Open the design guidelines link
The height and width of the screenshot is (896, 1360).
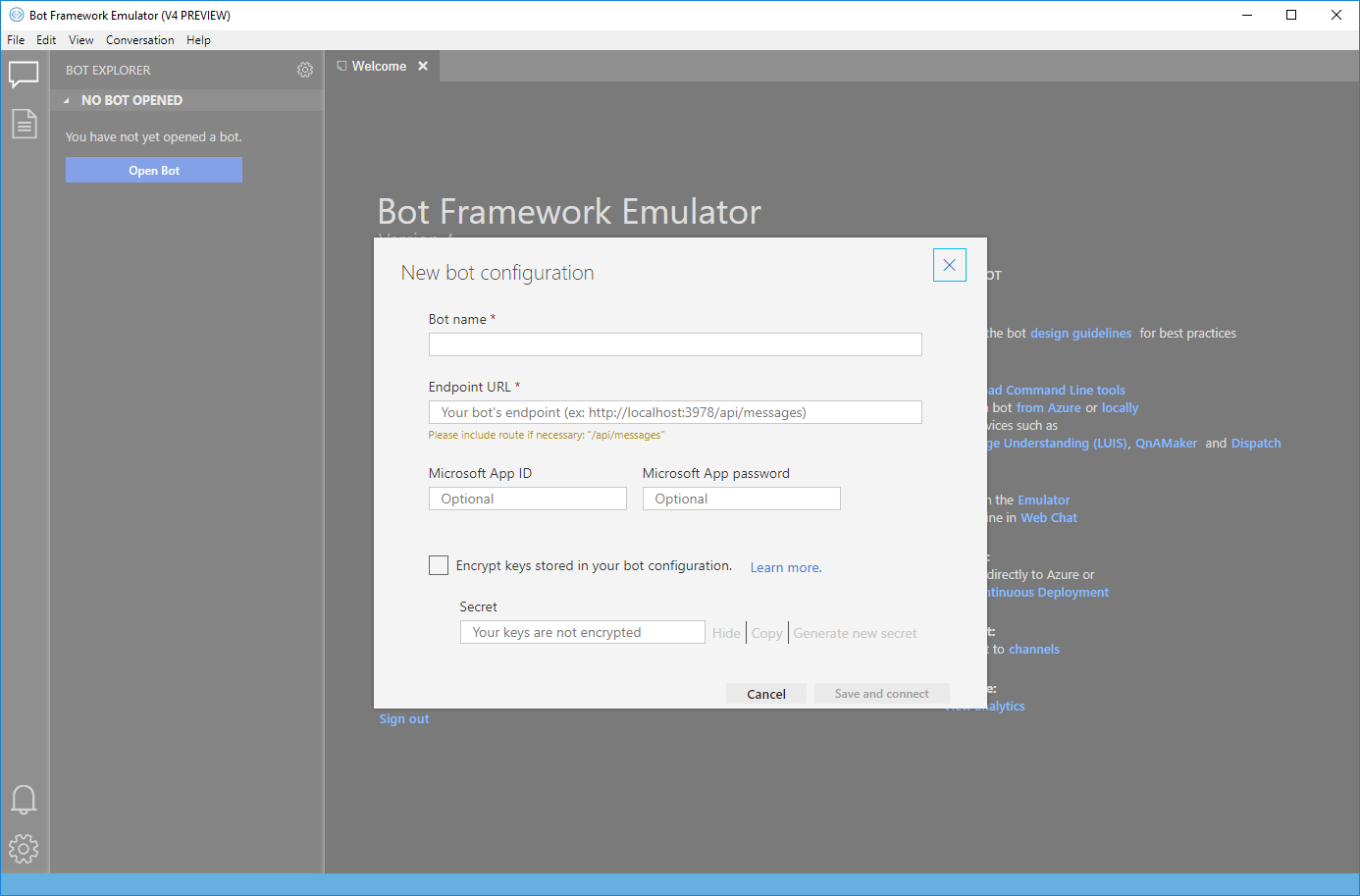tap(1080, 334)
